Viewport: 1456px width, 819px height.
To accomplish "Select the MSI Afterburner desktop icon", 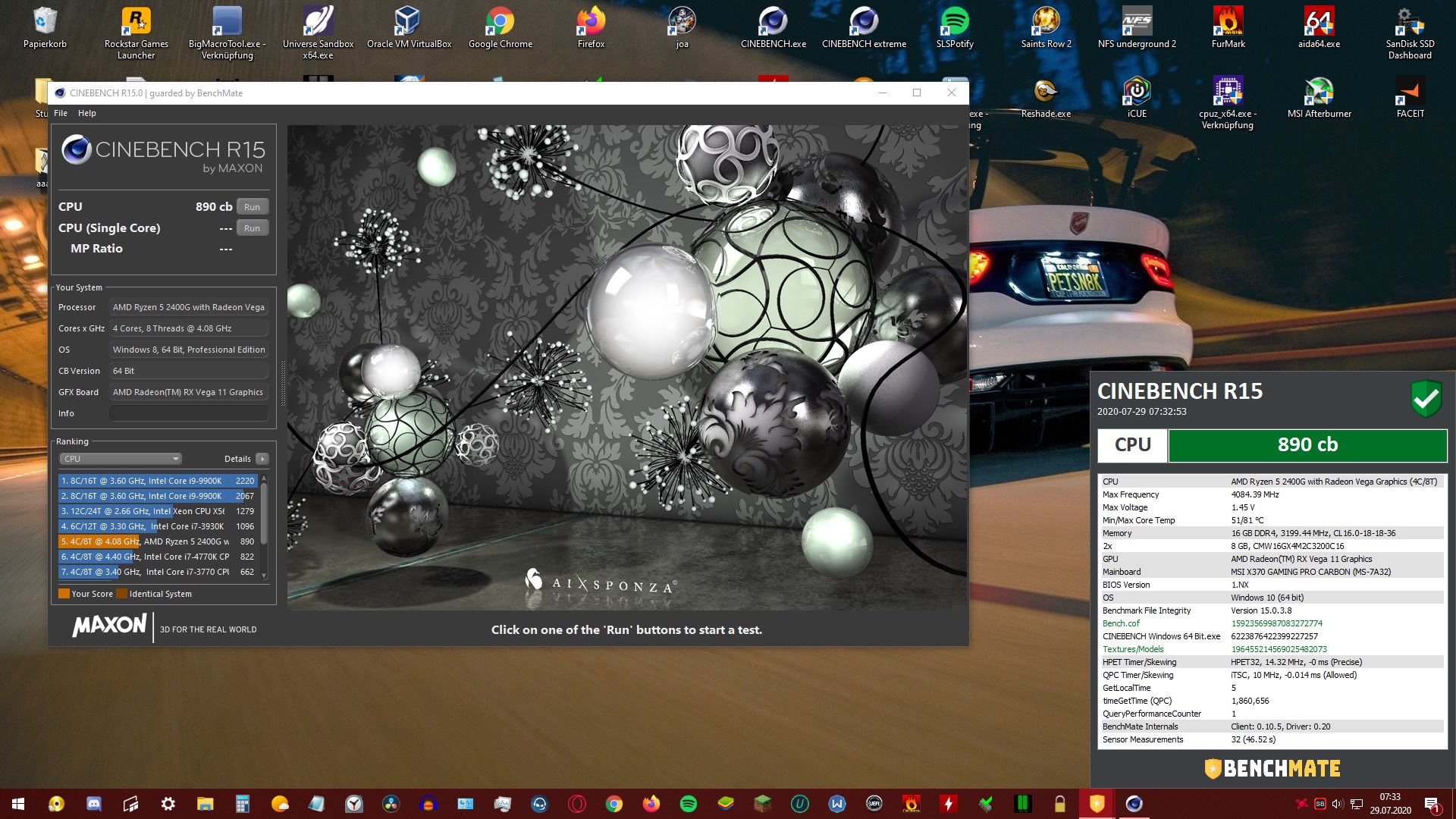I will coord(1319,98).
